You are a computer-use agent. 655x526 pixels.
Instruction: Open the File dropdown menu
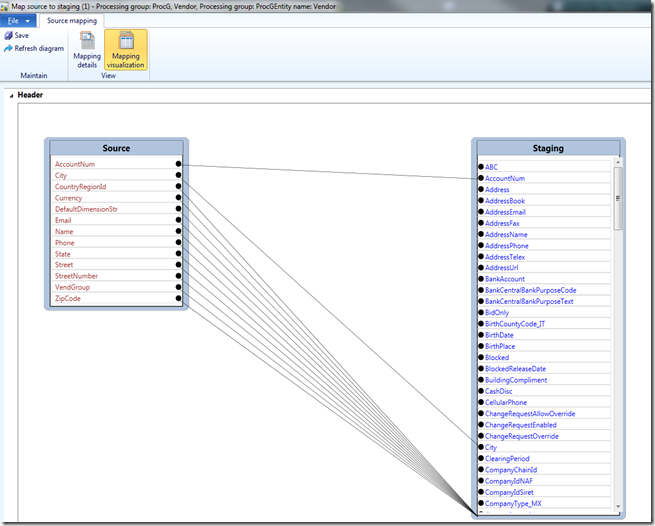pos(18,20)
